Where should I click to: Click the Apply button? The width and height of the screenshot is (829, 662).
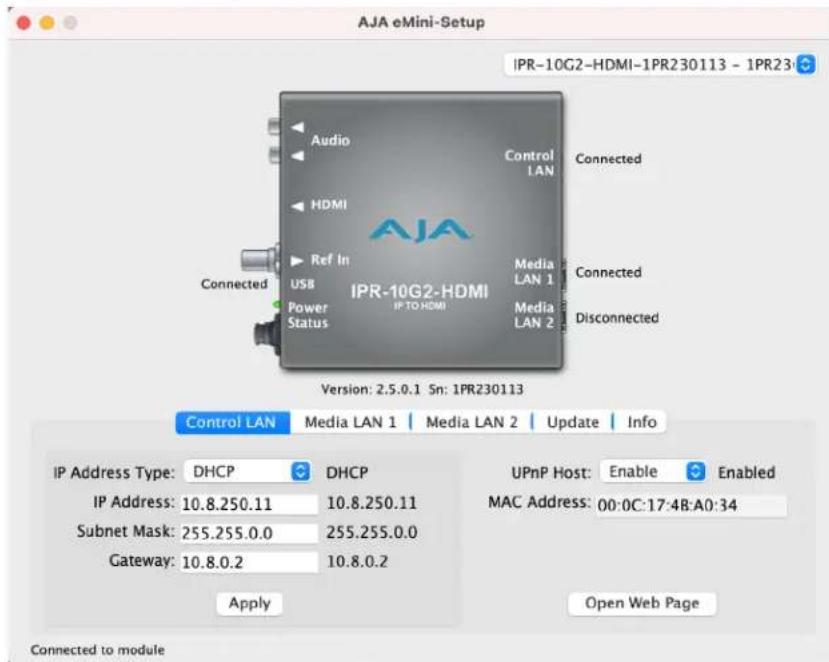click(250, 603)
